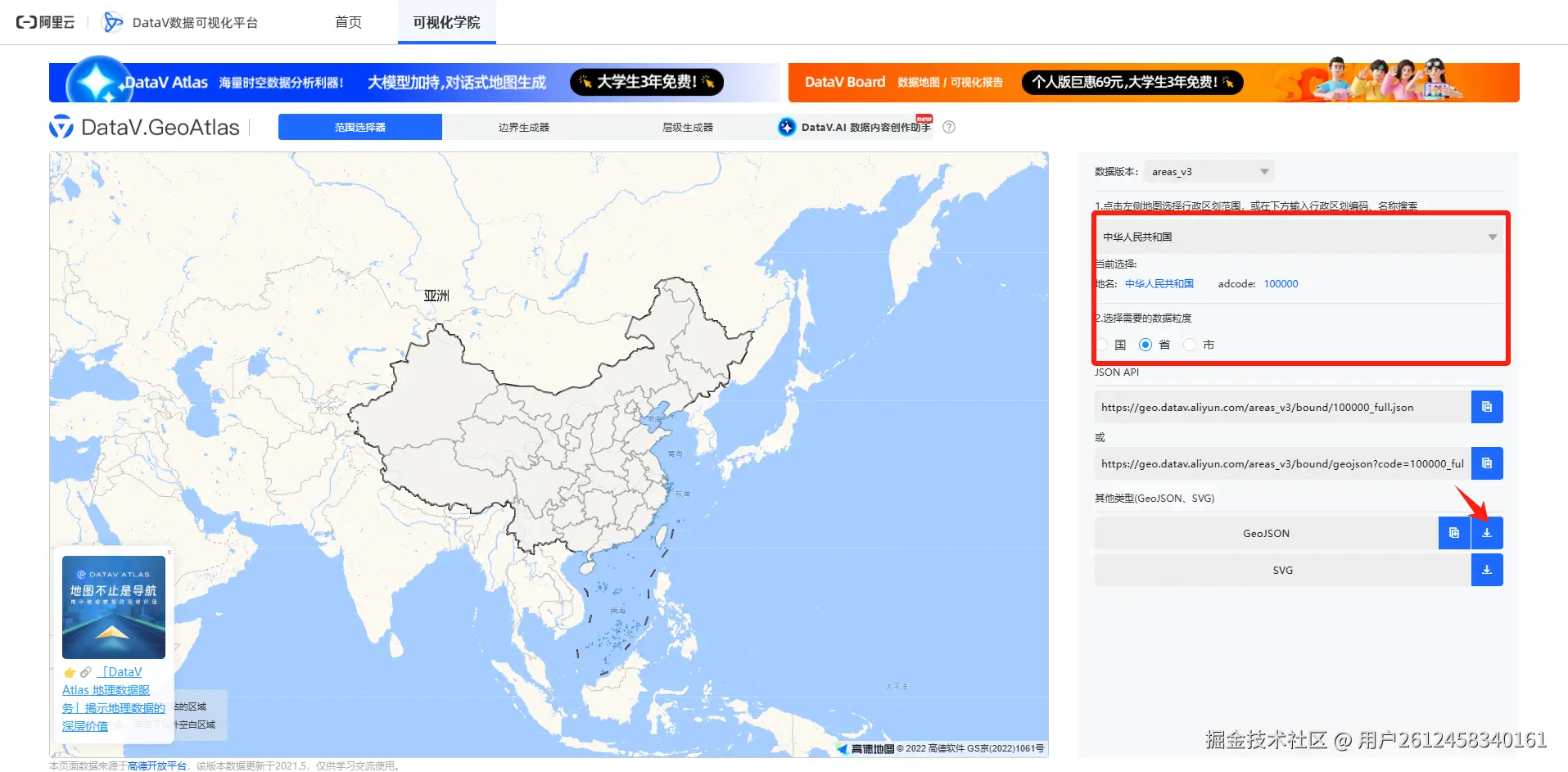Switch to the 层级生成器 tab
Screen dimensions: 1568x772
tap(688, 127)
